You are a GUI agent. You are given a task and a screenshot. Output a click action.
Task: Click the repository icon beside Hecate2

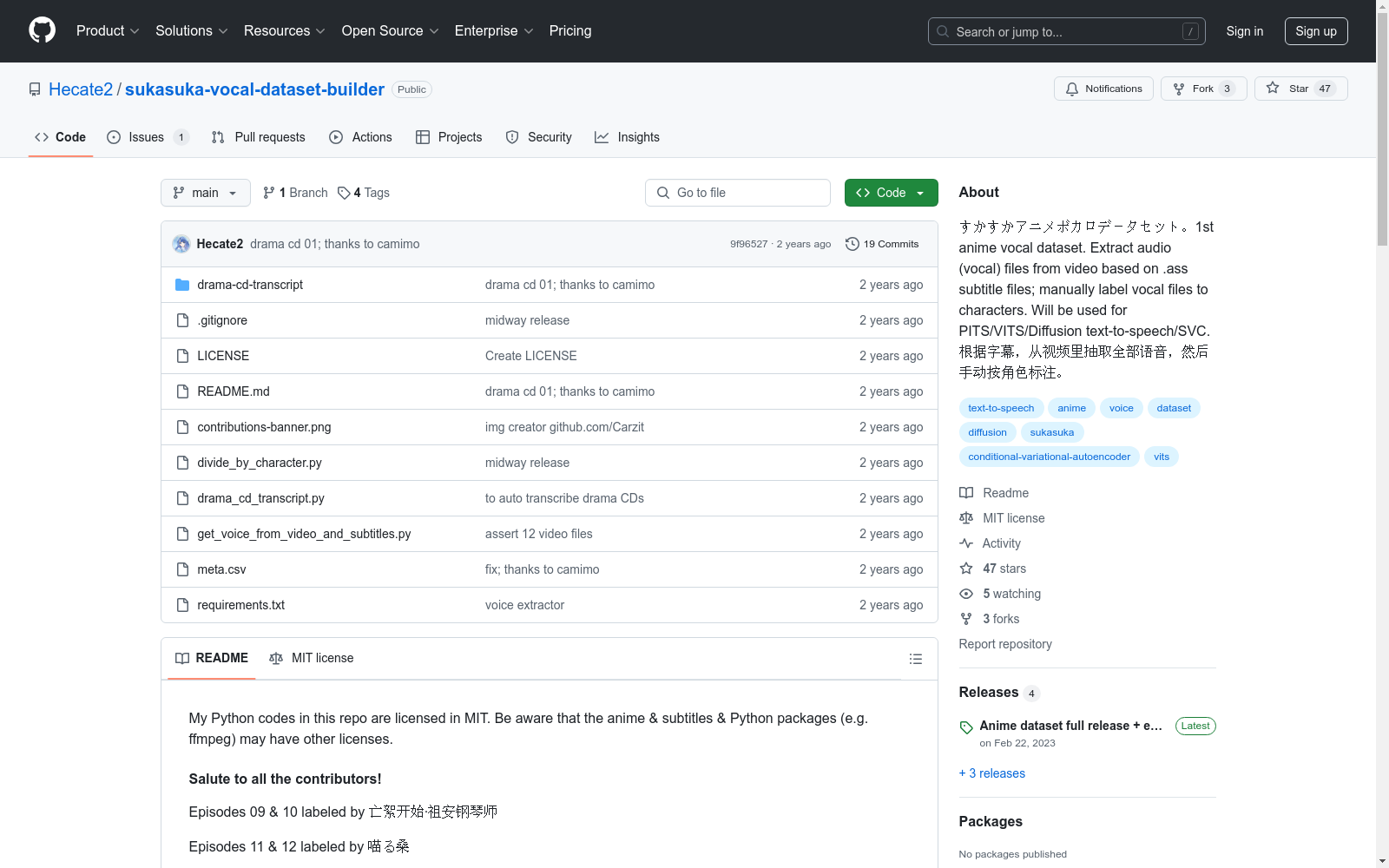click(35, 89)
